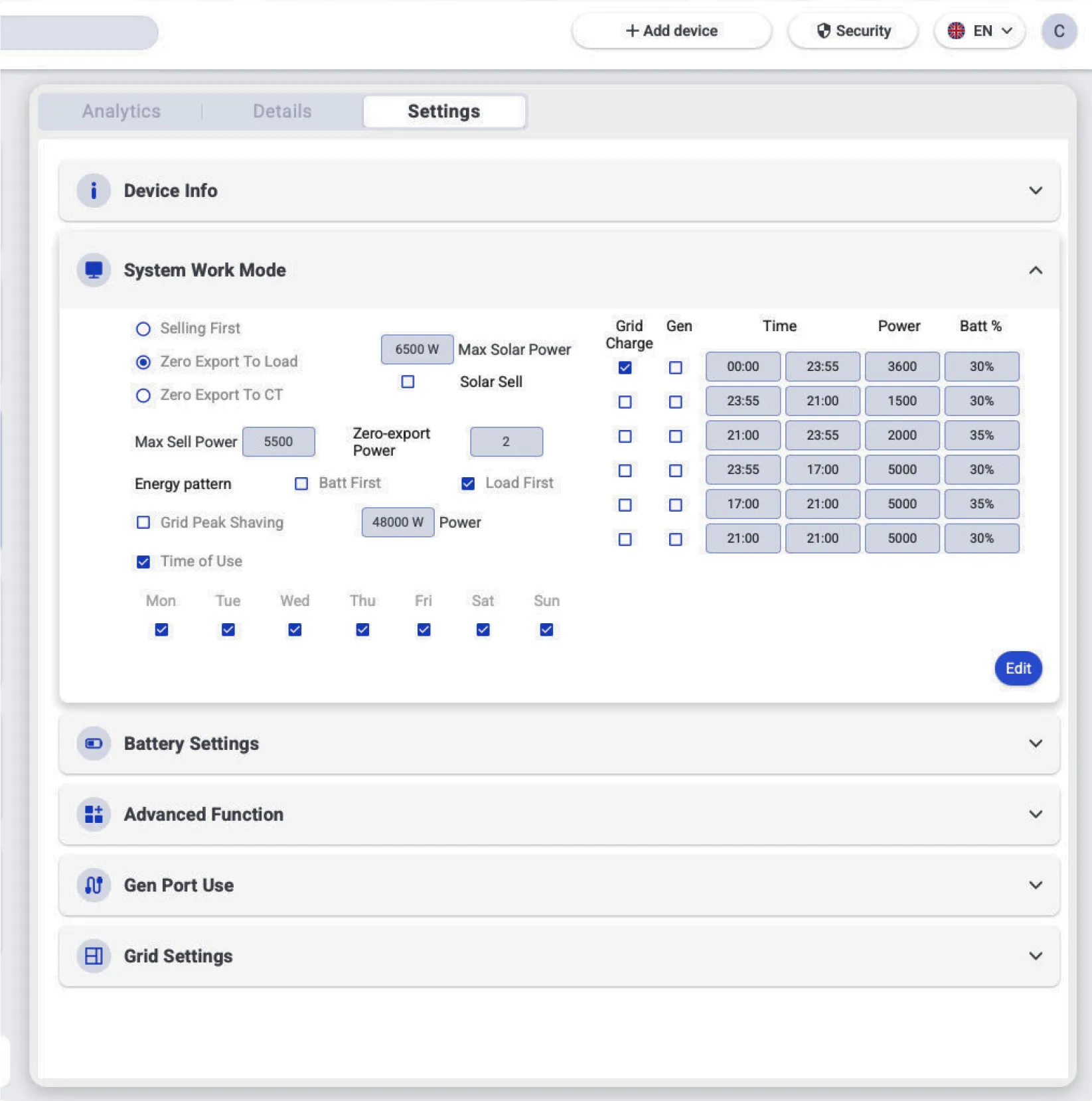Click the 17:00 end time in fourth row
This screenshot has width=1092, height=1101.
pyautogui.click(x=822, y=470)
